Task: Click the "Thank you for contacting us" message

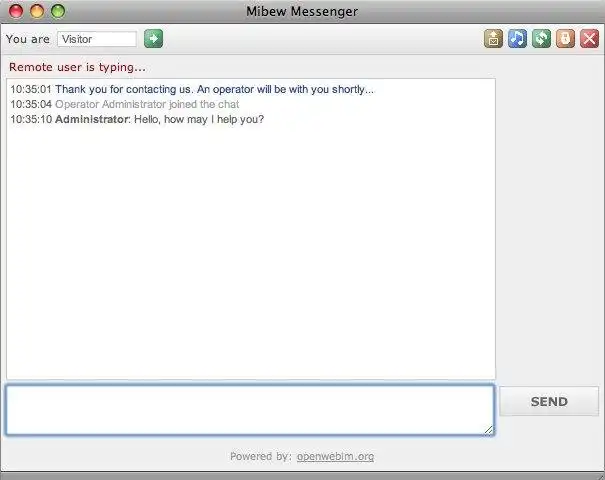Action: pos(214,89)
